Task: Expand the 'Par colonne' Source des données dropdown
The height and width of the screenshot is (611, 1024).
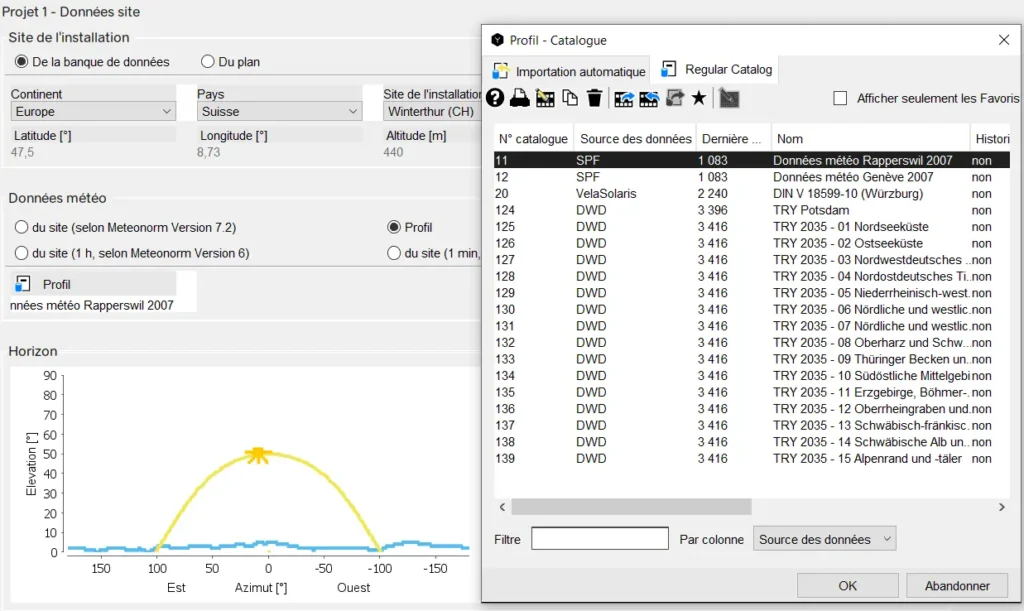Action: [x=824, y=539]
